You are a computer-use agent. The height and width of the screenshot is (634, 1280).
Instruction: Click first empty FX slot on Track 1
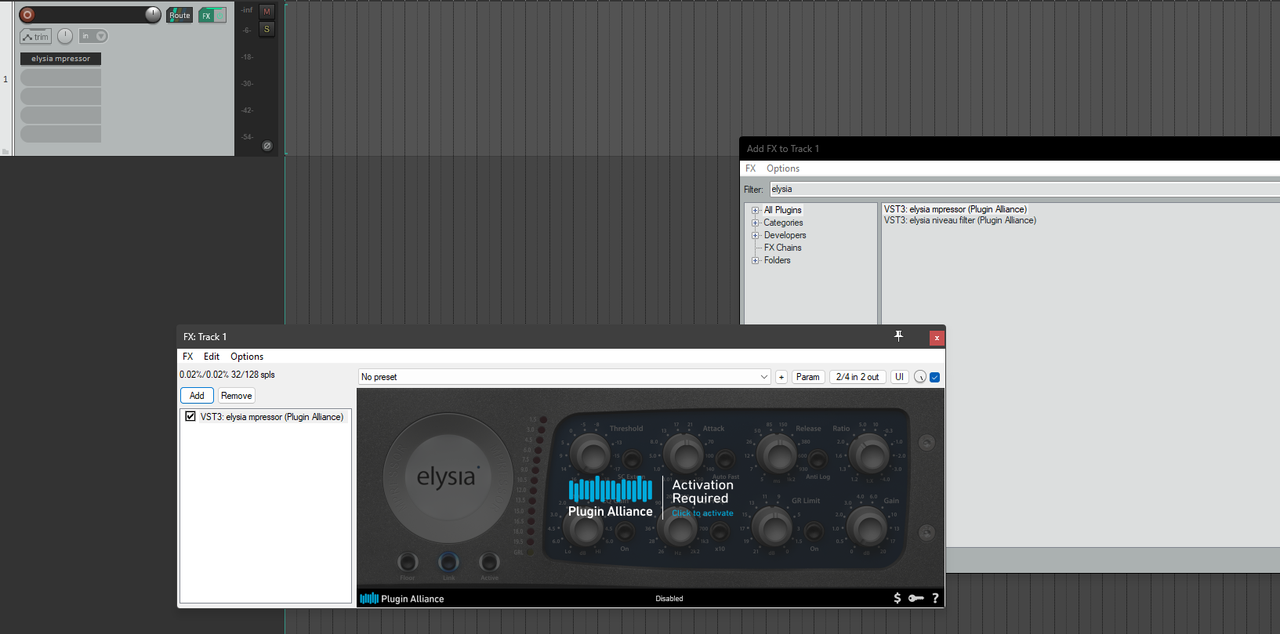coord(61,77)
